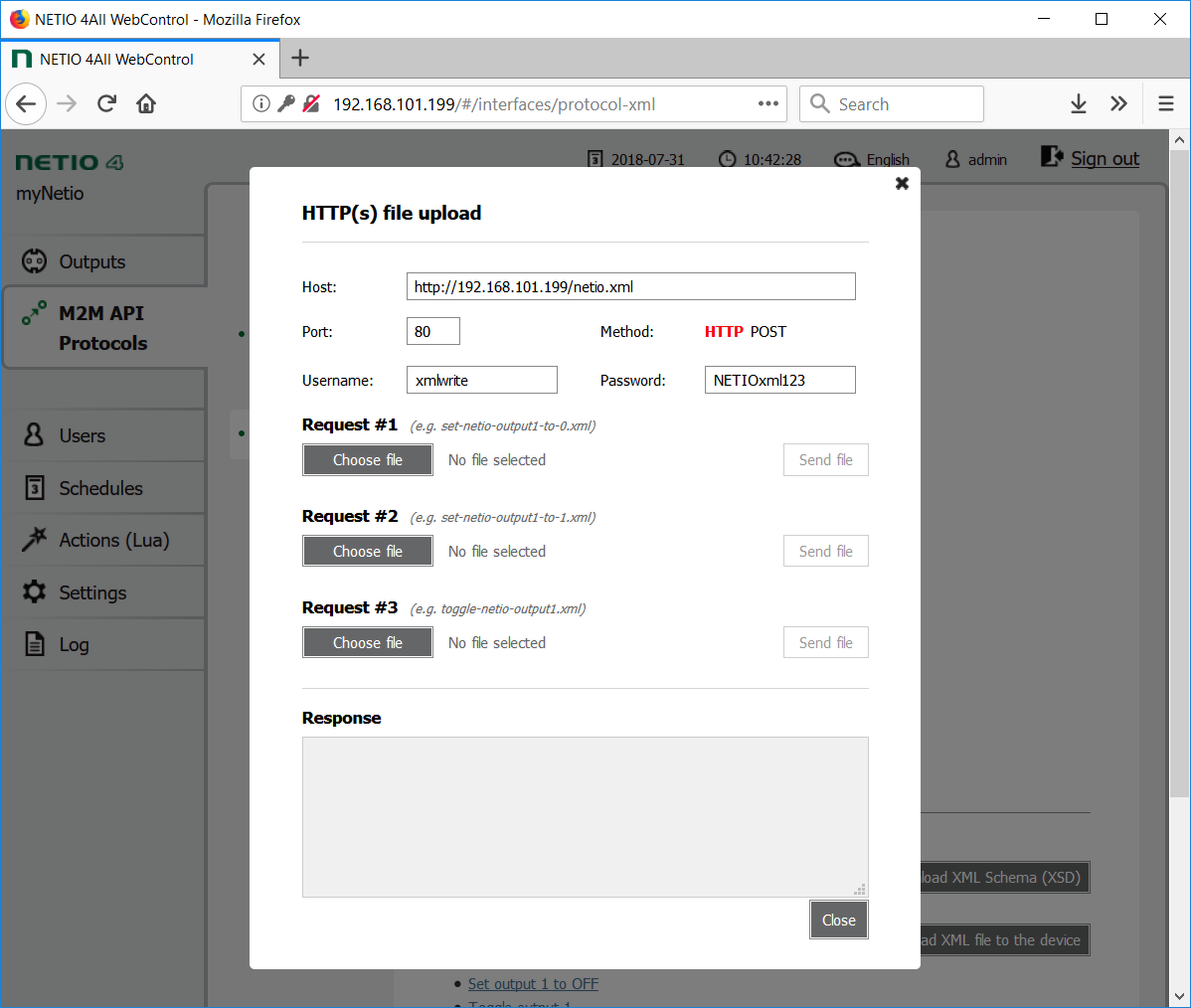Click the saved login key icon in address bar
The image size is (1191, 1008).
pyautogui.click(x=285, y=103)
